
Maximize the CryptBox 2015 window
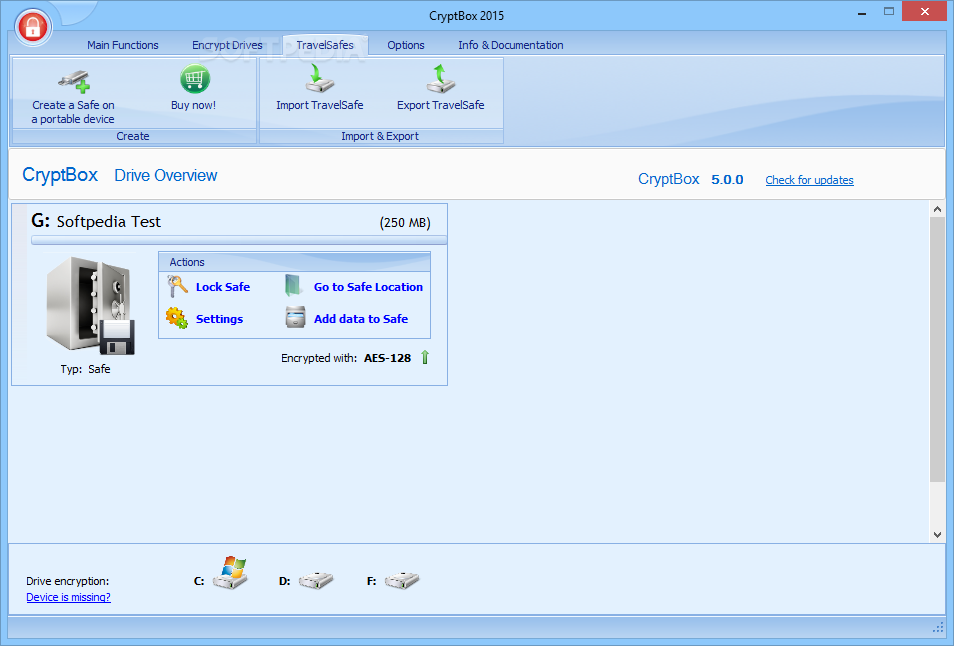coord(889,12)
